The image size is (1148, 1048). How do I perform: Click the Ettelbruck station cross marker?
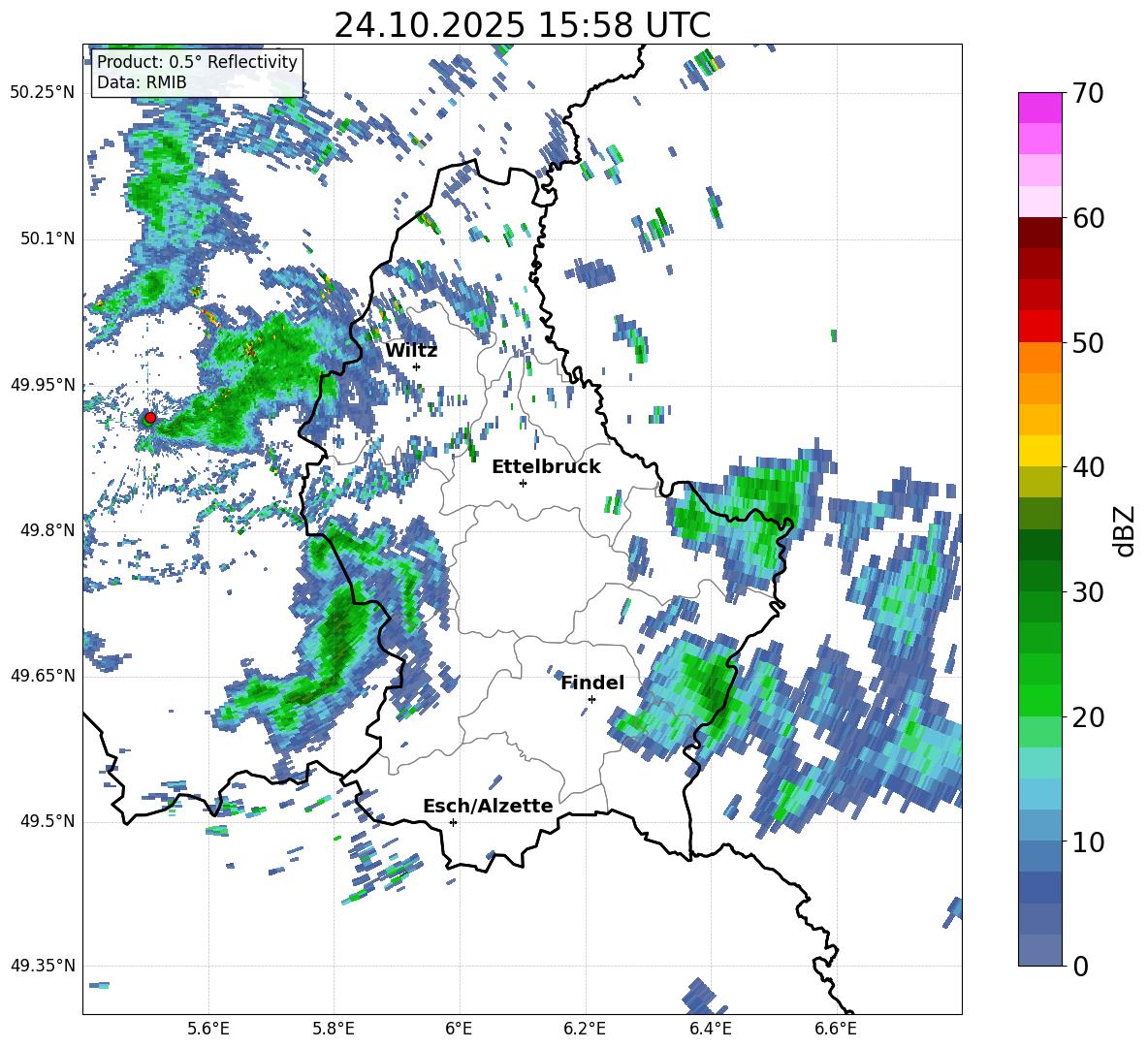click(x=523, y=483)
